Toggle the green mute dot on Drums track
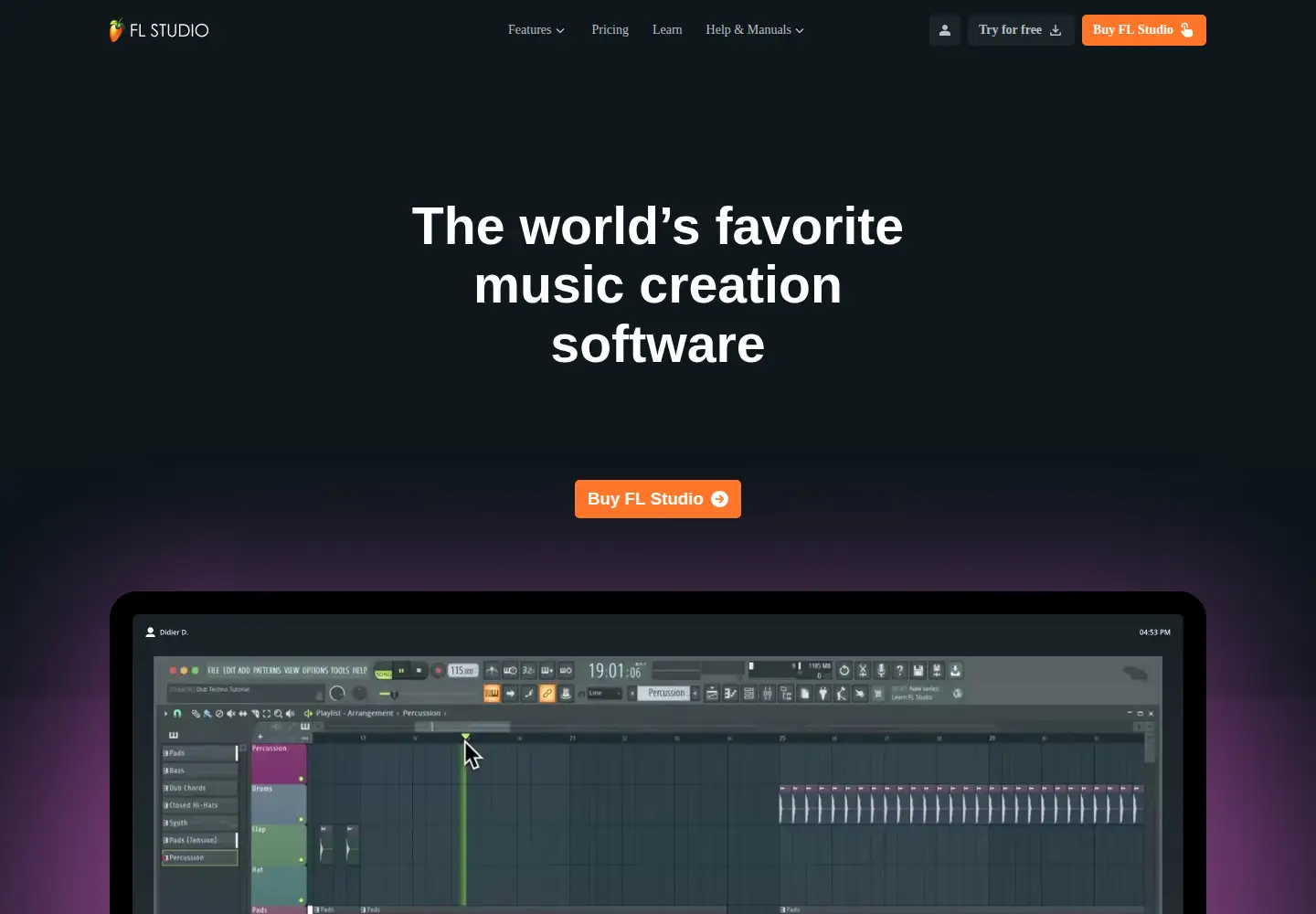This screenshot has width=1316, height=914. (x=301, y=819)
